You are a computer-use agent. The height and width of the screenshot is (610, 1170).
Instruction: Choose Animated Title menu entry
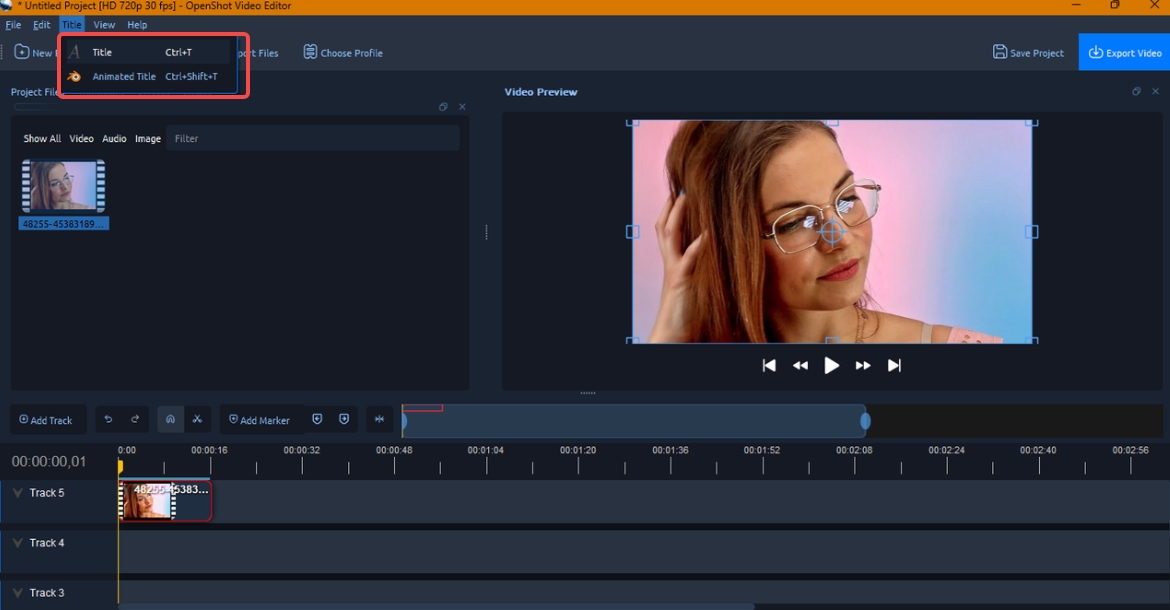[148, 76]
